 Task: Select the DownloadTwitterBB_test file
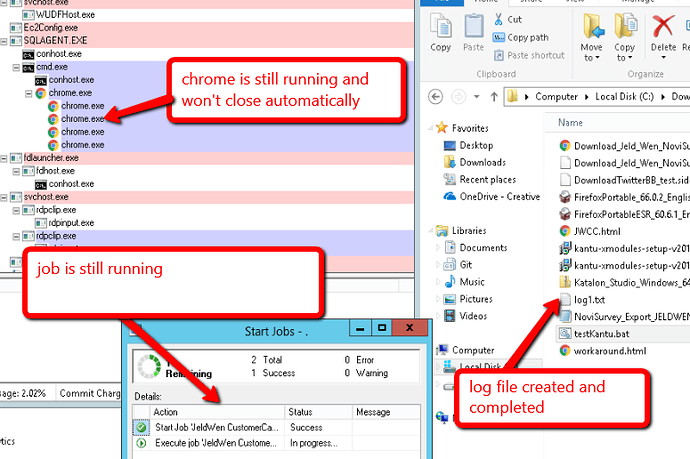631,180
